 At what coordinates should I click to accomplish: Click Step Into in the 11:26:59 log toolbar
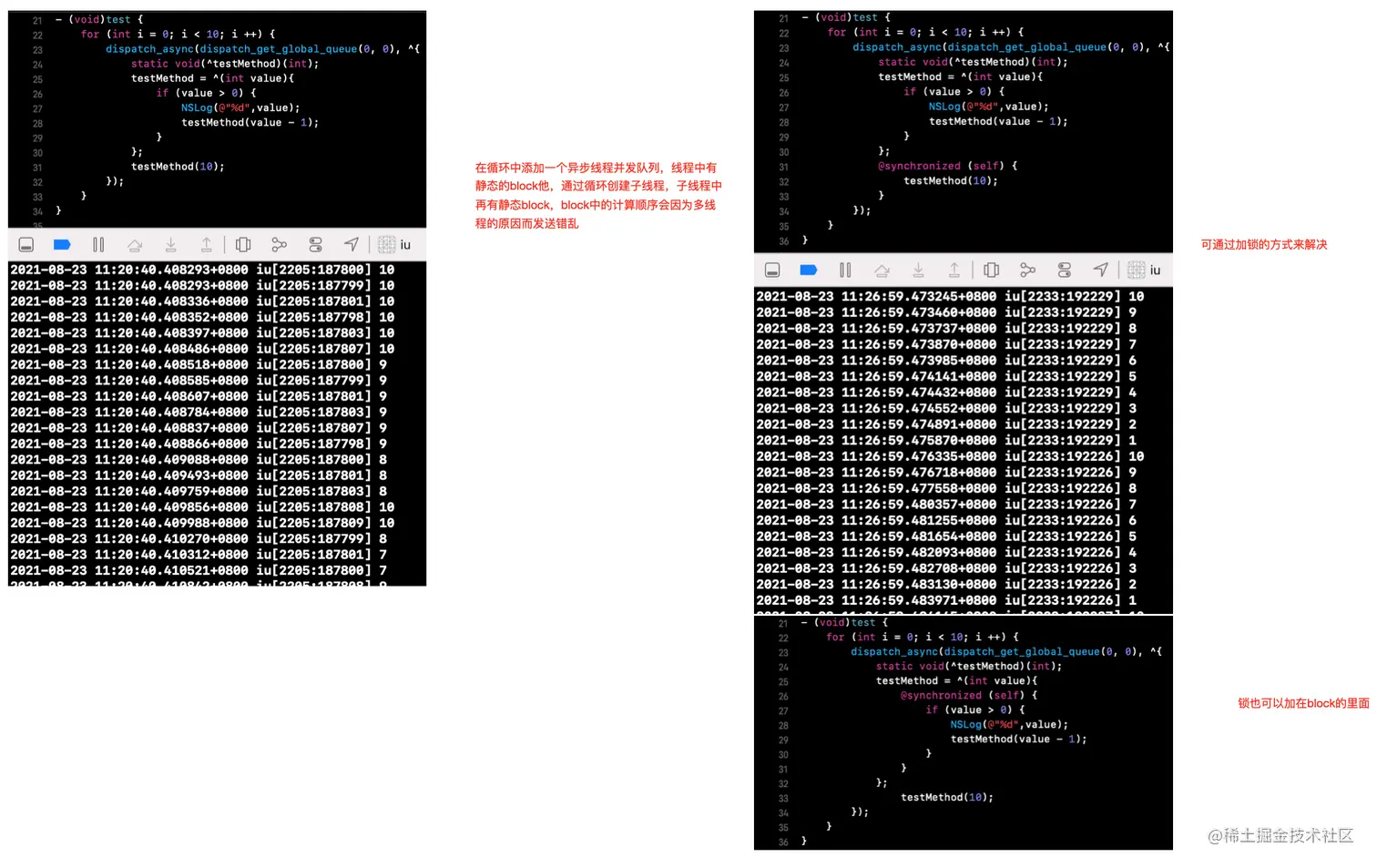(918, 271)
